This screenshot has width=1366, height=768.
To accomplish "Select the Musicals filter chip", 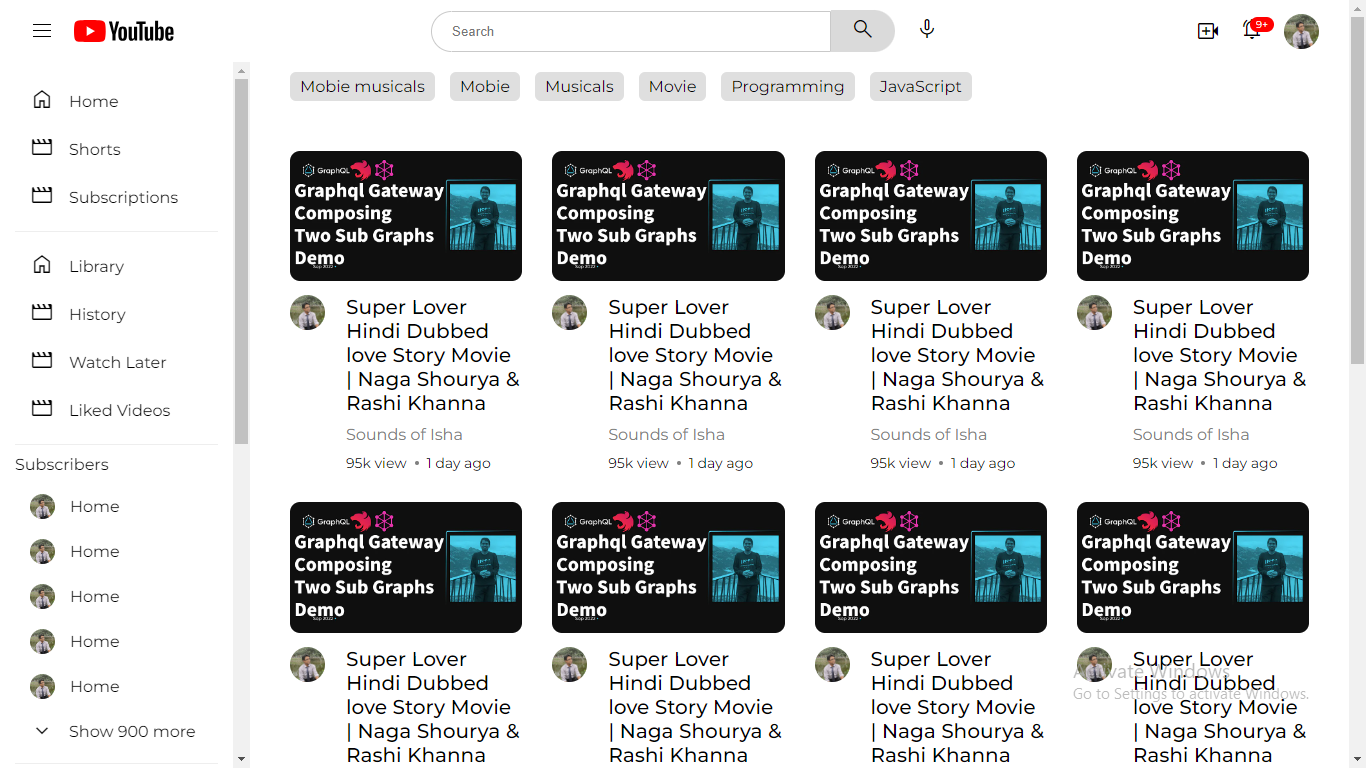I will coord(579,86).
